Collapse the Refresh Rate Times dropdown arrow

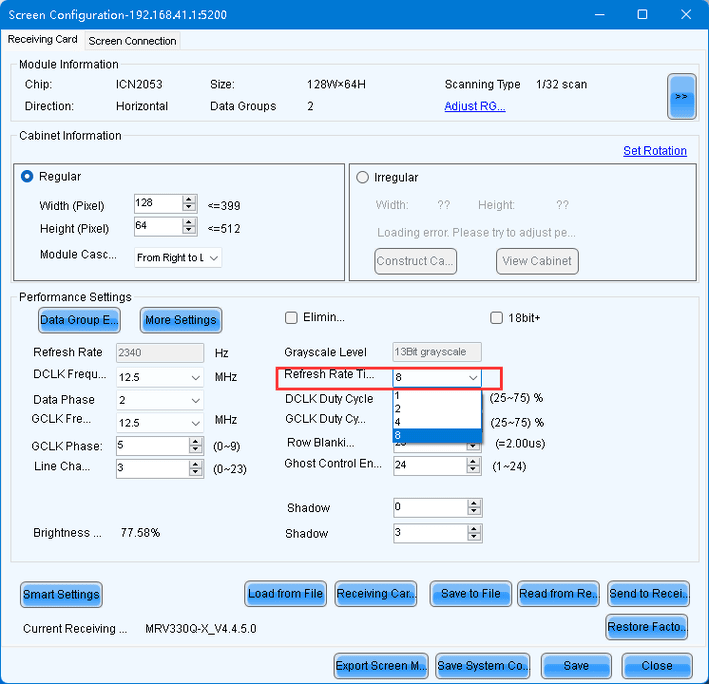[x=473, y=377]
